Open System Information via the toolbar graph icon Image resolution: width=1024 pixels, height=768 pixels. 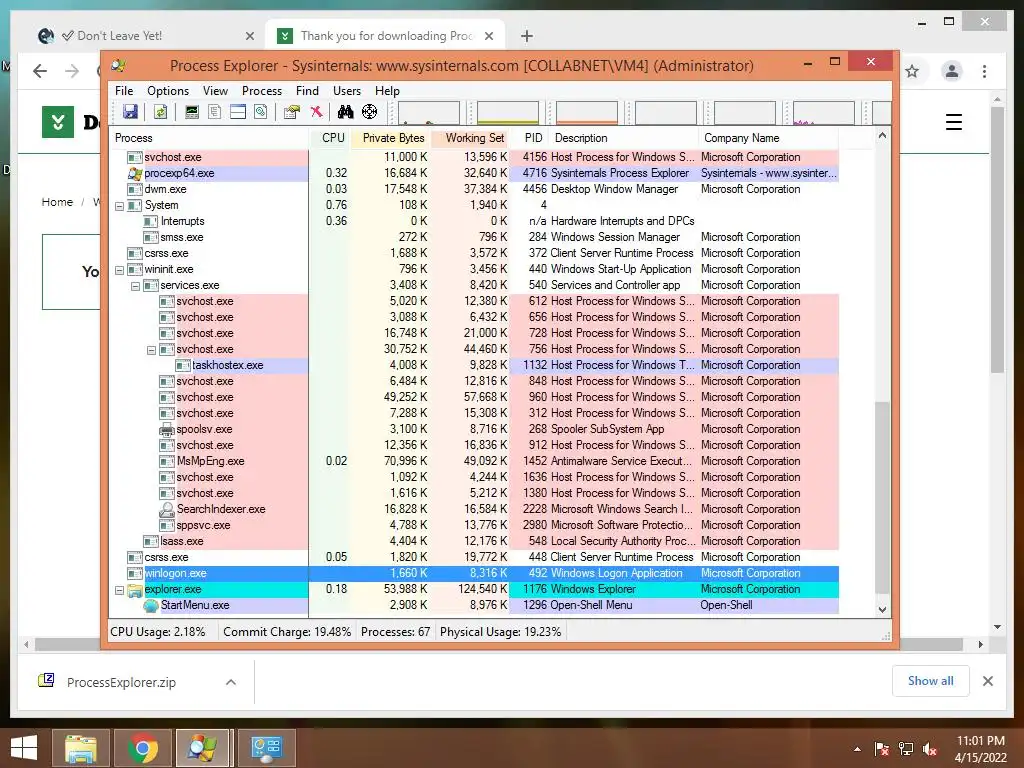pos(191,112)
